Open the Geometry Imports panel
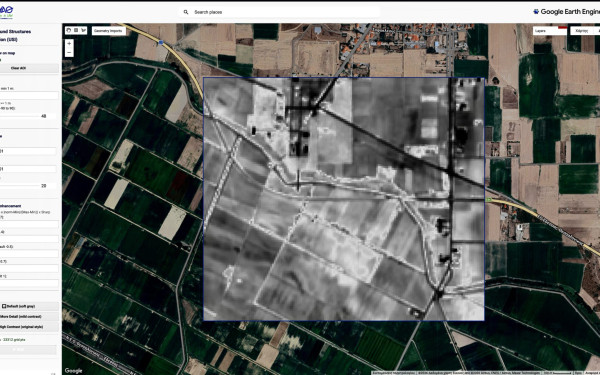The width and height of the screenshot is (600, 375). (x=109, y=31)
